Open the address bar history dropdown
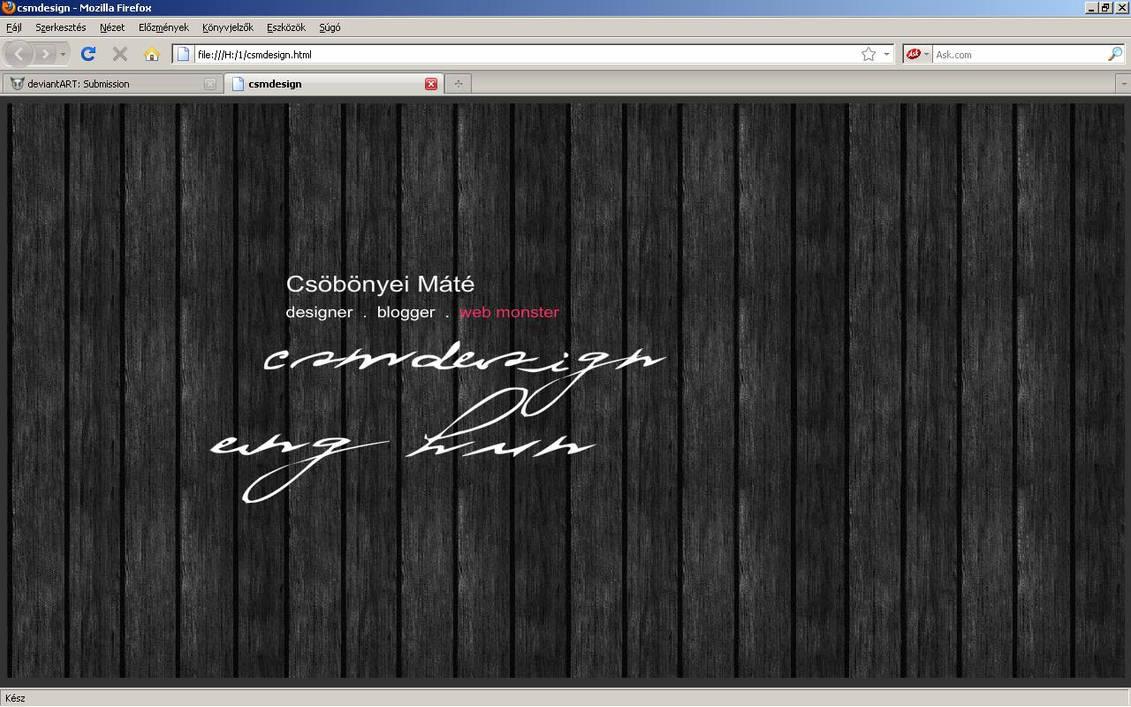The height and width of the screenshot is (707, 1131). coord(886,54)
